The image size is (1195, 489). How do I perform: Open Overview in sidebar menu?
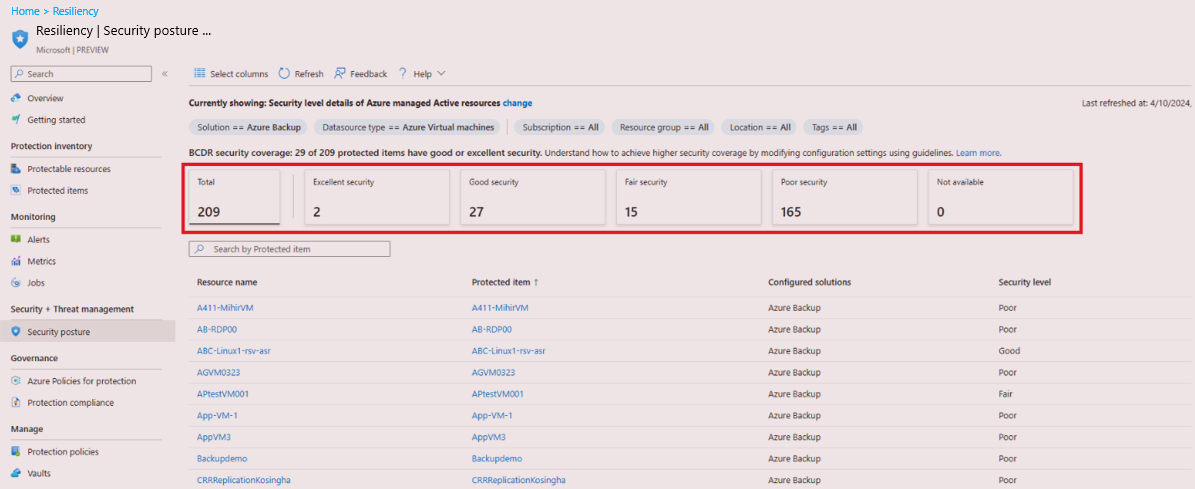click(45, 98)
